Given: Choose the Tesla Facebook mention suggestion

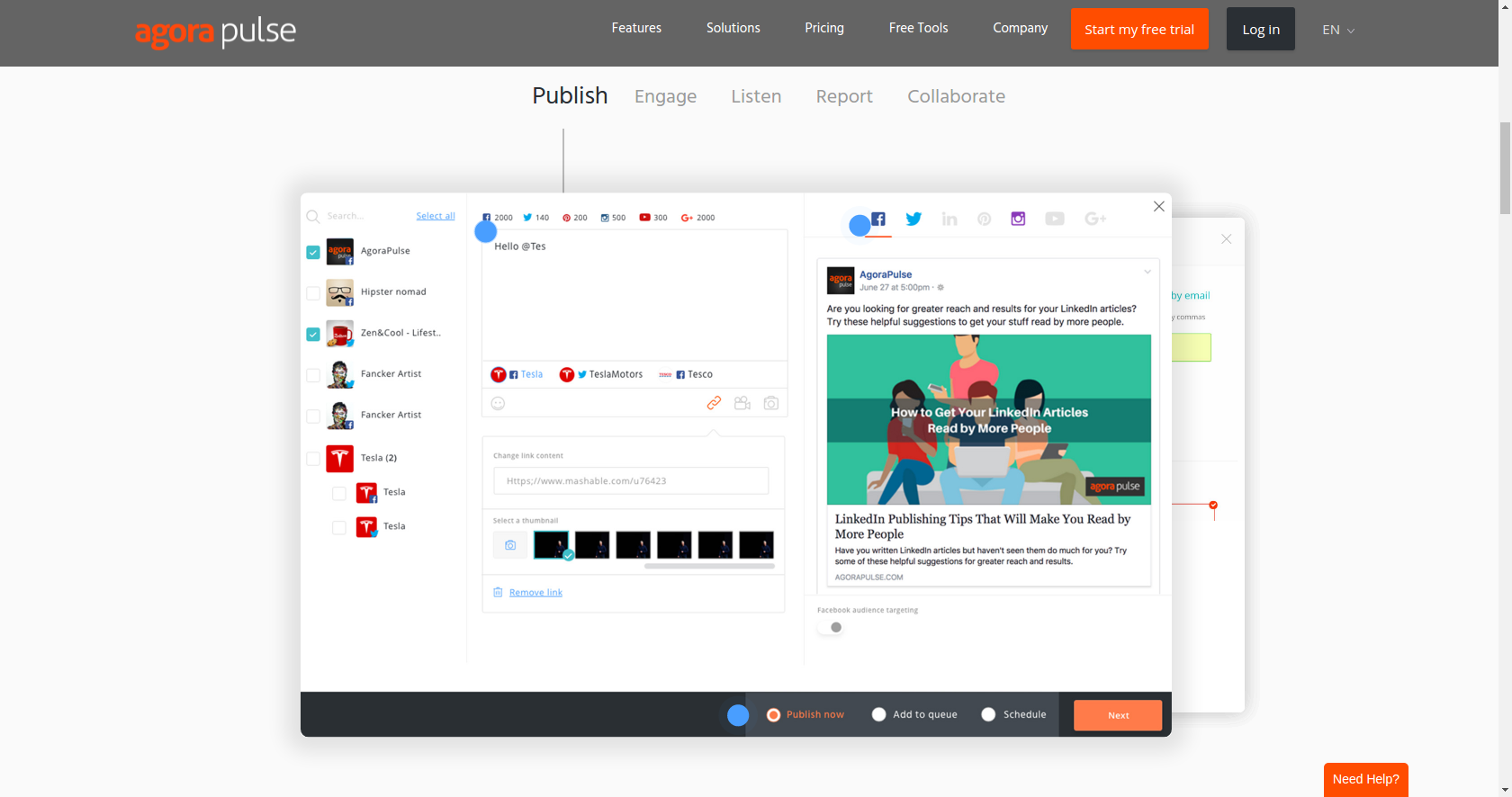Looking at the screenshot, I should coord(517,374).
